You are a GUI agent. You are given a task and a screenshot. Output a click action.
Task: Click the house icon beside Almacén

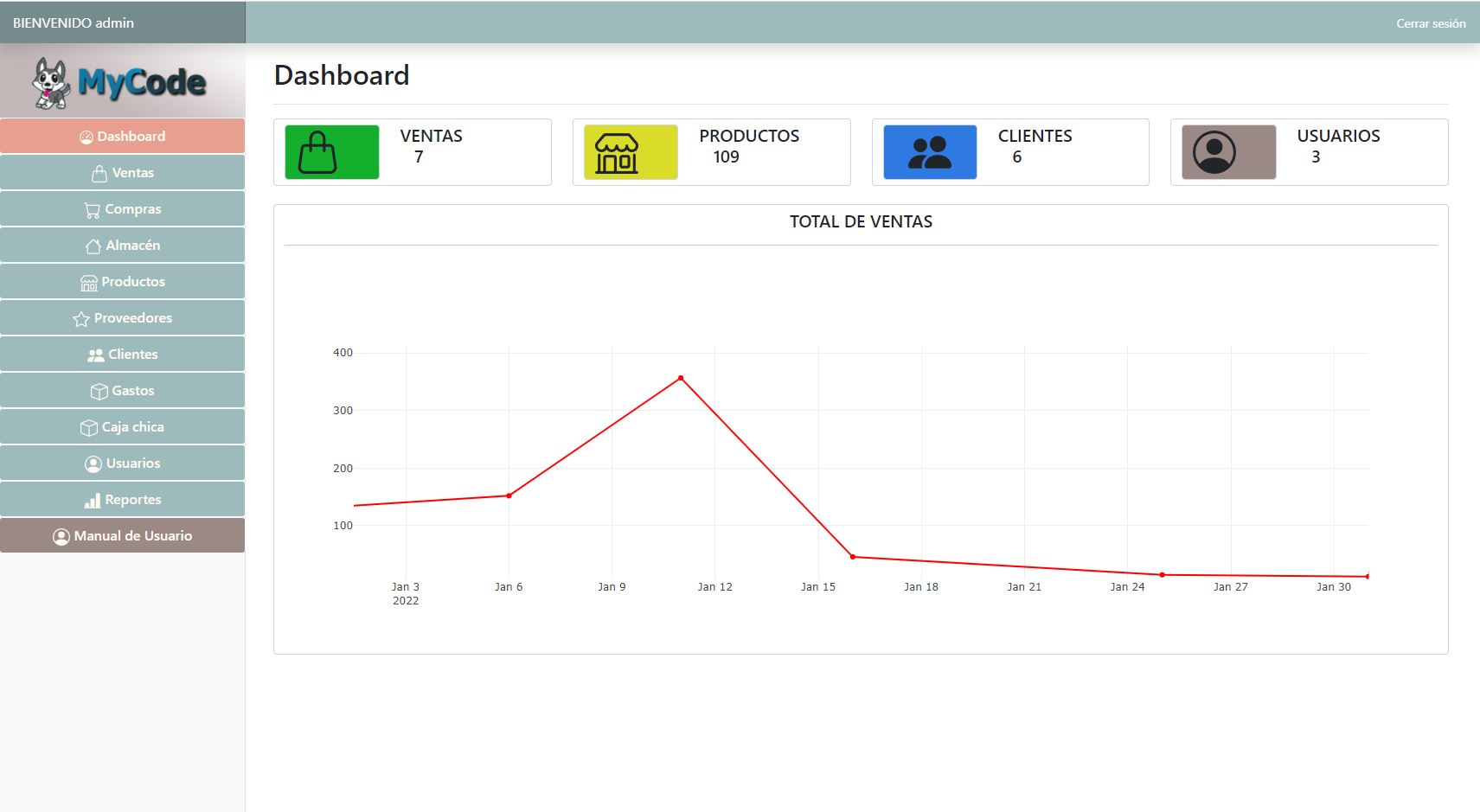[x=93, y=246]
